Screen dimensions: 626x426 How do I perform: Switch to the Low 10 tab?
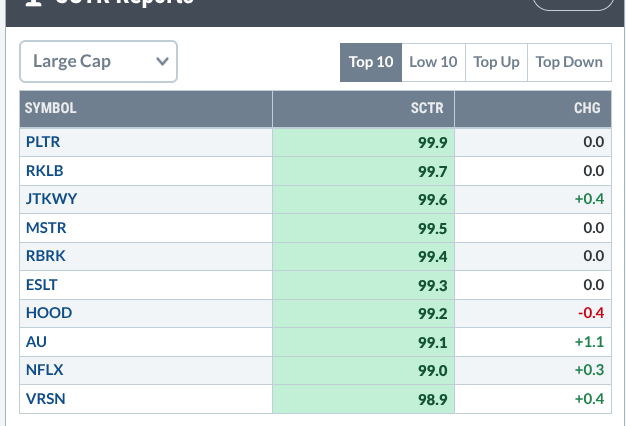pyautogui.click(x=433, y=62)
